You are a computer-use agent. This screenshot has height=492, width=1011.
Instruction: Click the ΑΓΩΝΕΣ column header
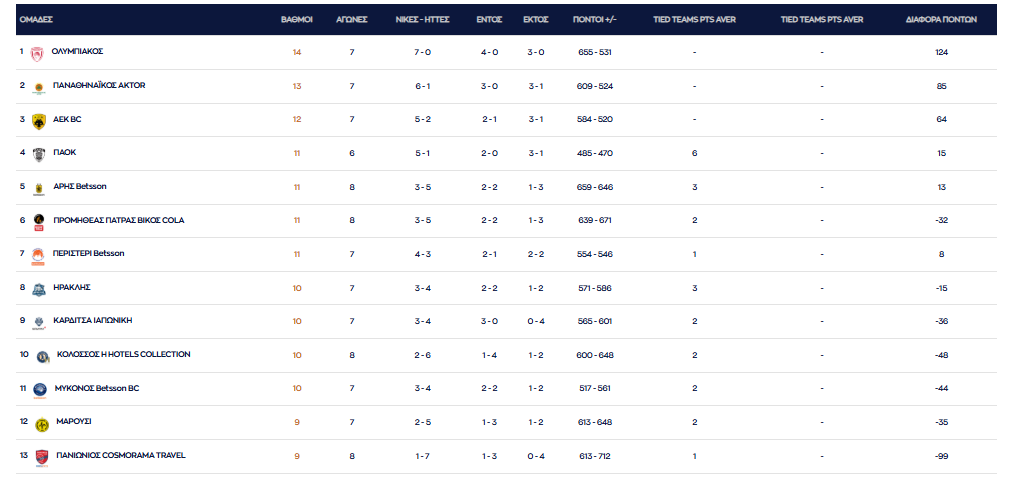(x=352, y=19)
